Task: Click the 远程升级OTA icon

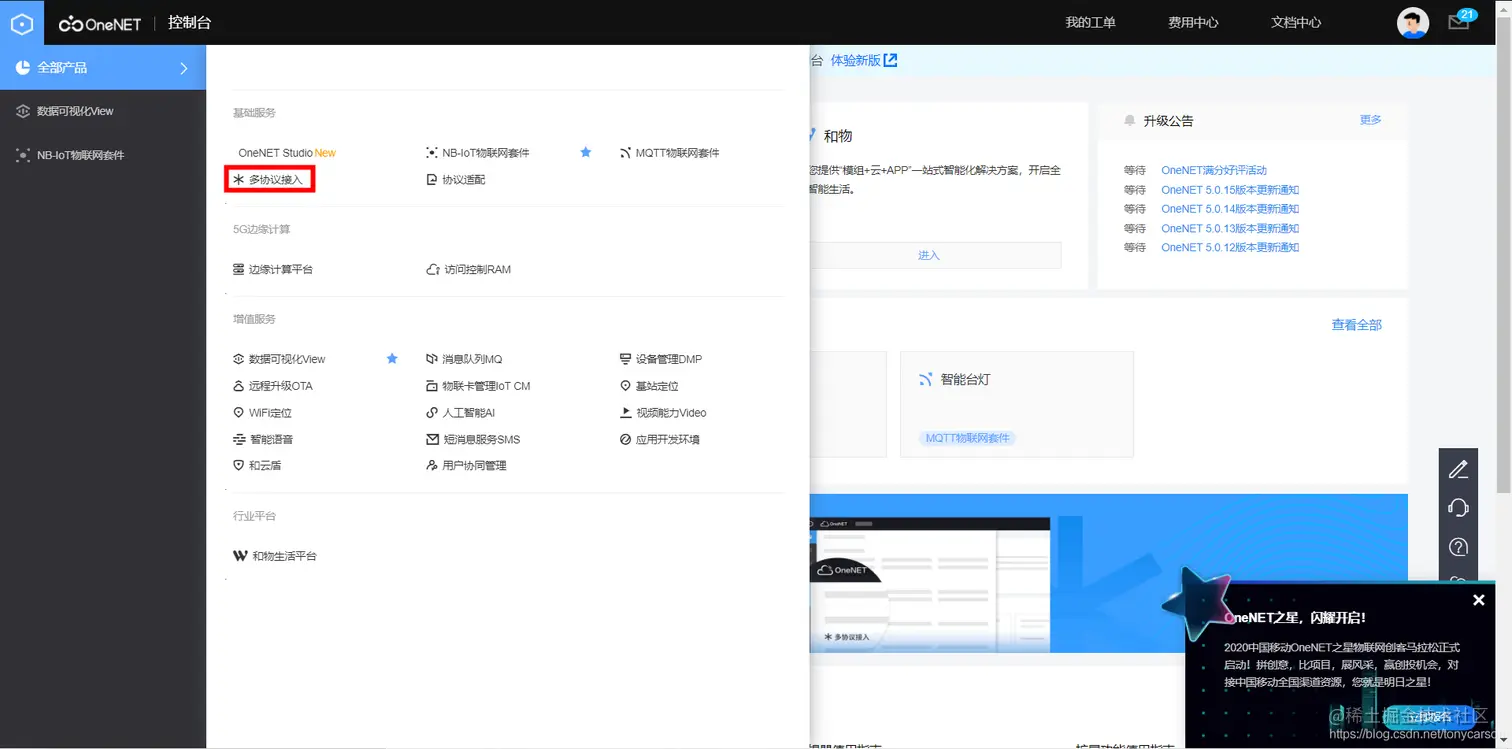Action: 238,386
